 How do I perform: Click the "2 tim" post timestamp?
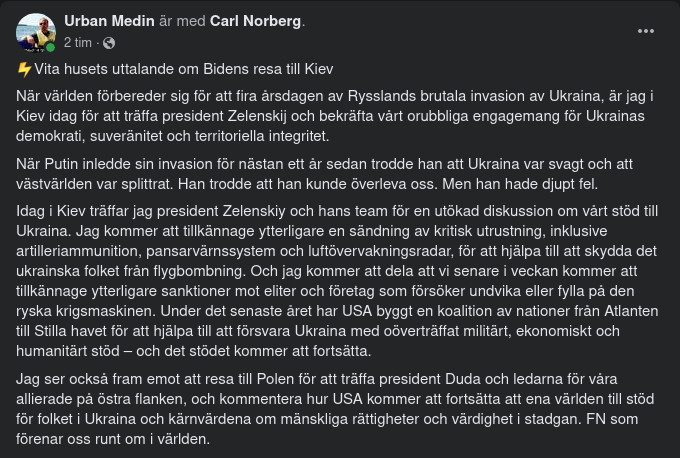click(x=79, y=43)
